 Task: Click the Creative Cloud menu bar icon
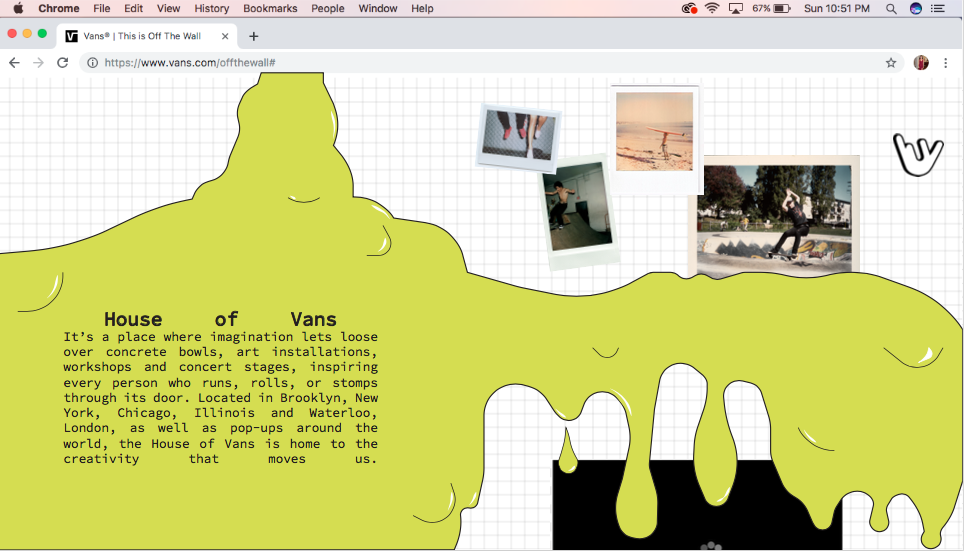tap(689, 9)
